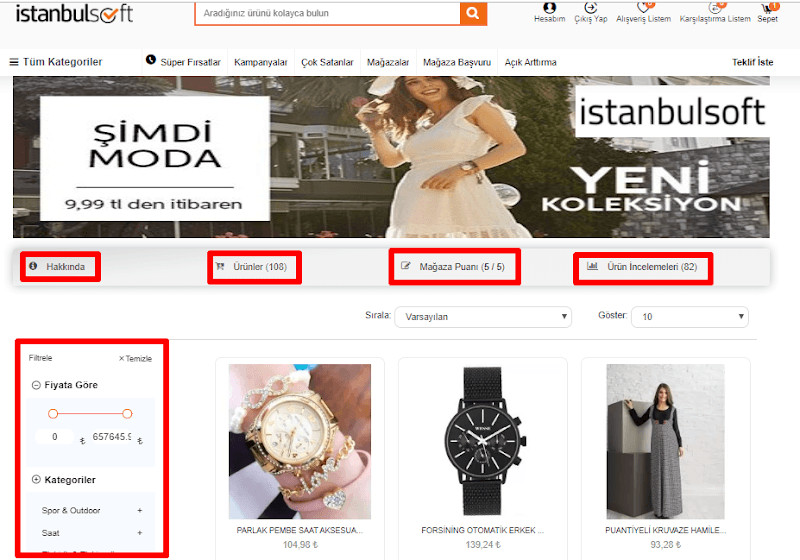
Task: Select the Spor & Outdoor category
Action: (71, 510)
